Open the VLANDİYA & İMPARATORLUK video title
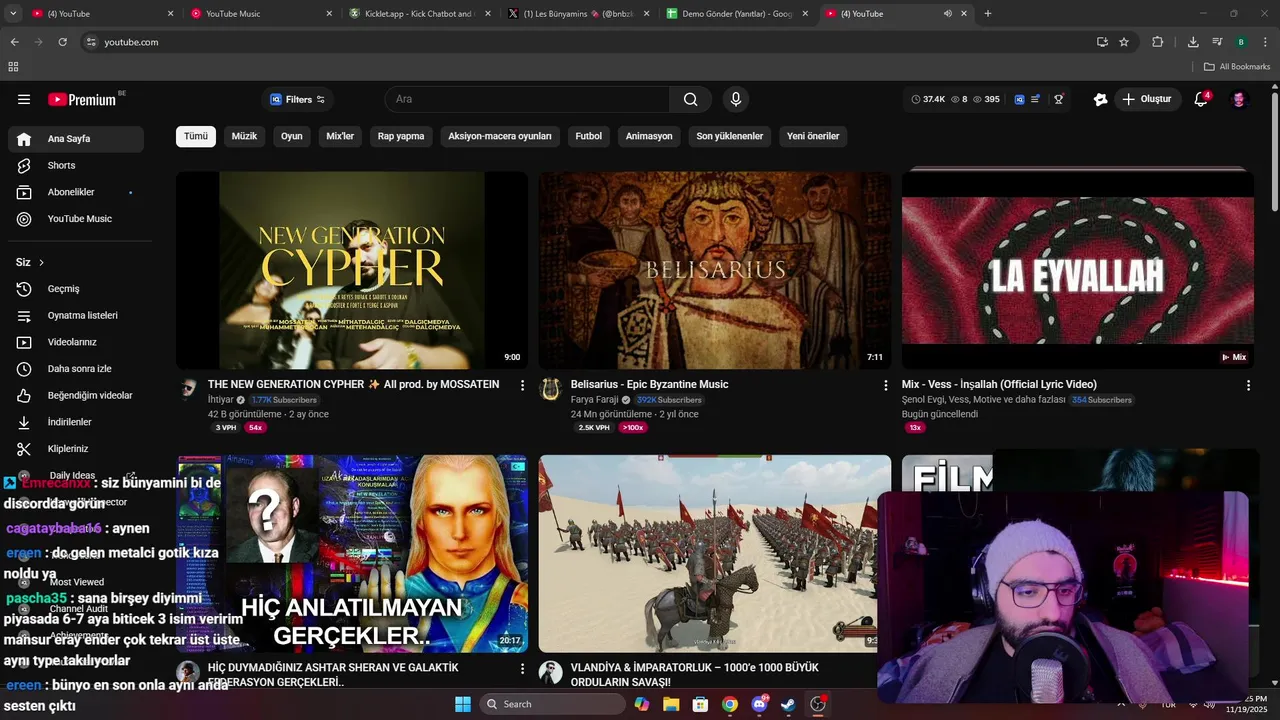This screenshot has height=720, width=1280. pos(695,674)
